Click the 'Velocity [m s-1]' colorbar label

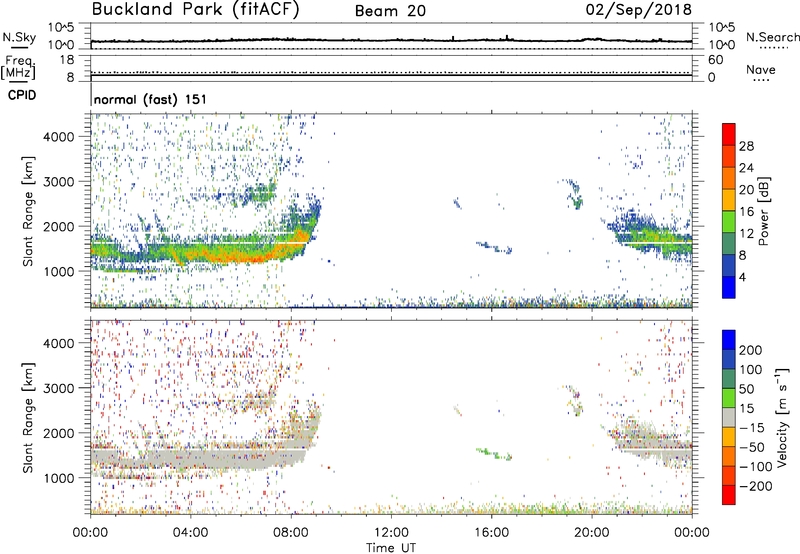(x=781, y=417)
